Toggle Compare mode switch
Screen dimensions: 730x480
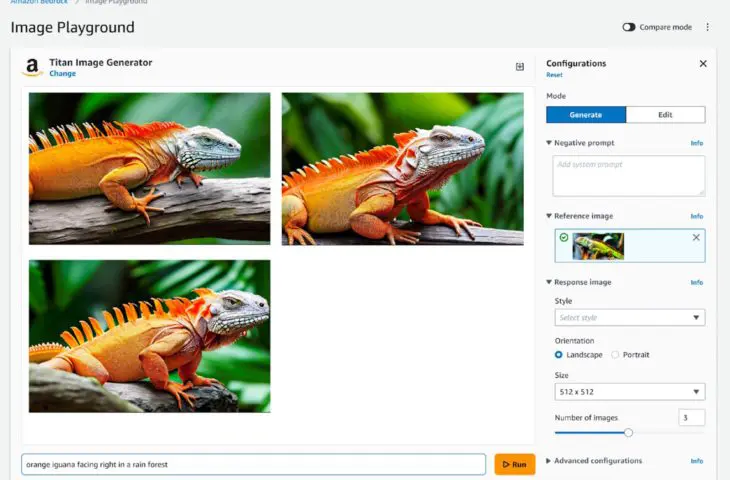(629, 27)
